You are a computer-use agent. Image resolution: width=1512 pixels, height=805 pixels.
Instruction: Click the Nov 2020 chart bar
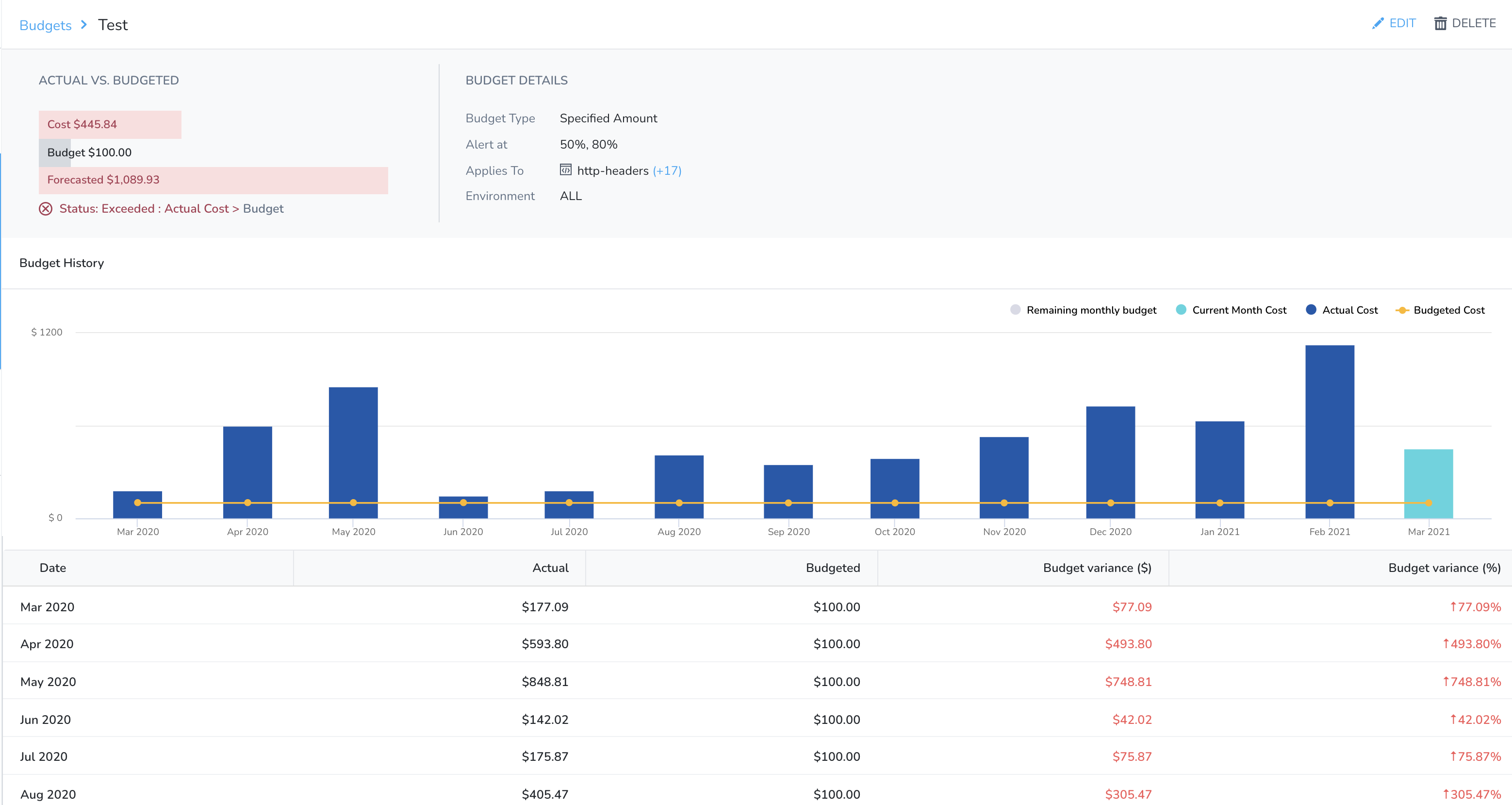click(x=1004, y=477)
